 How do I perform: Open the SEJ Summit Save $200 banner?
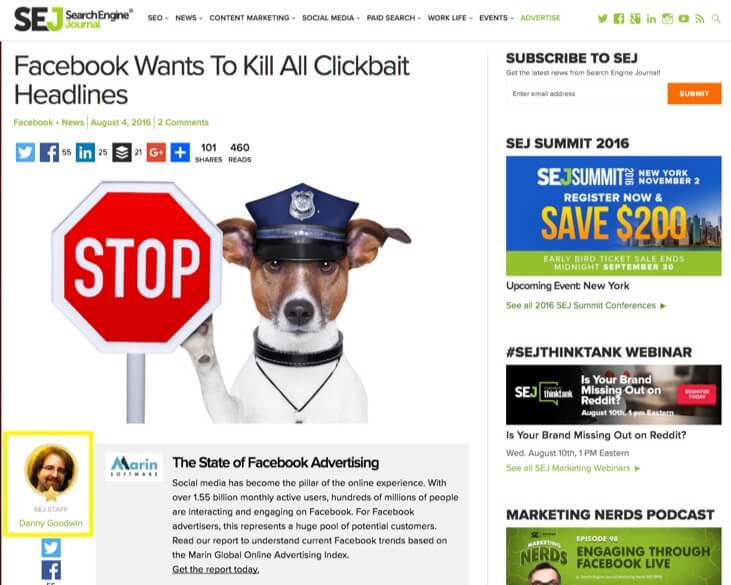click(614, 216)
